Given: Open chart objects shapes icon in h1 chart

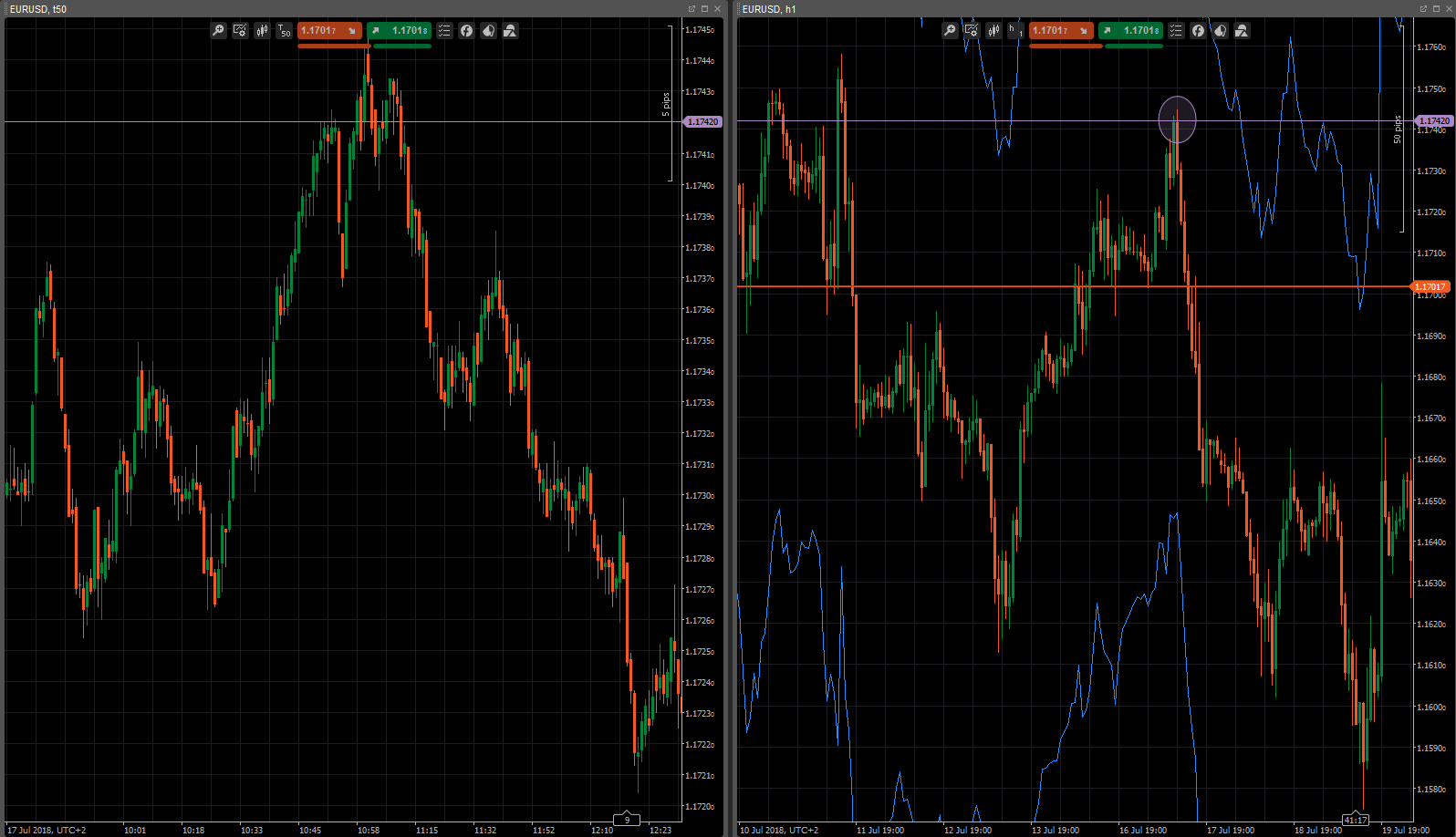Looking at the screenshot, I should point(1242,31).
